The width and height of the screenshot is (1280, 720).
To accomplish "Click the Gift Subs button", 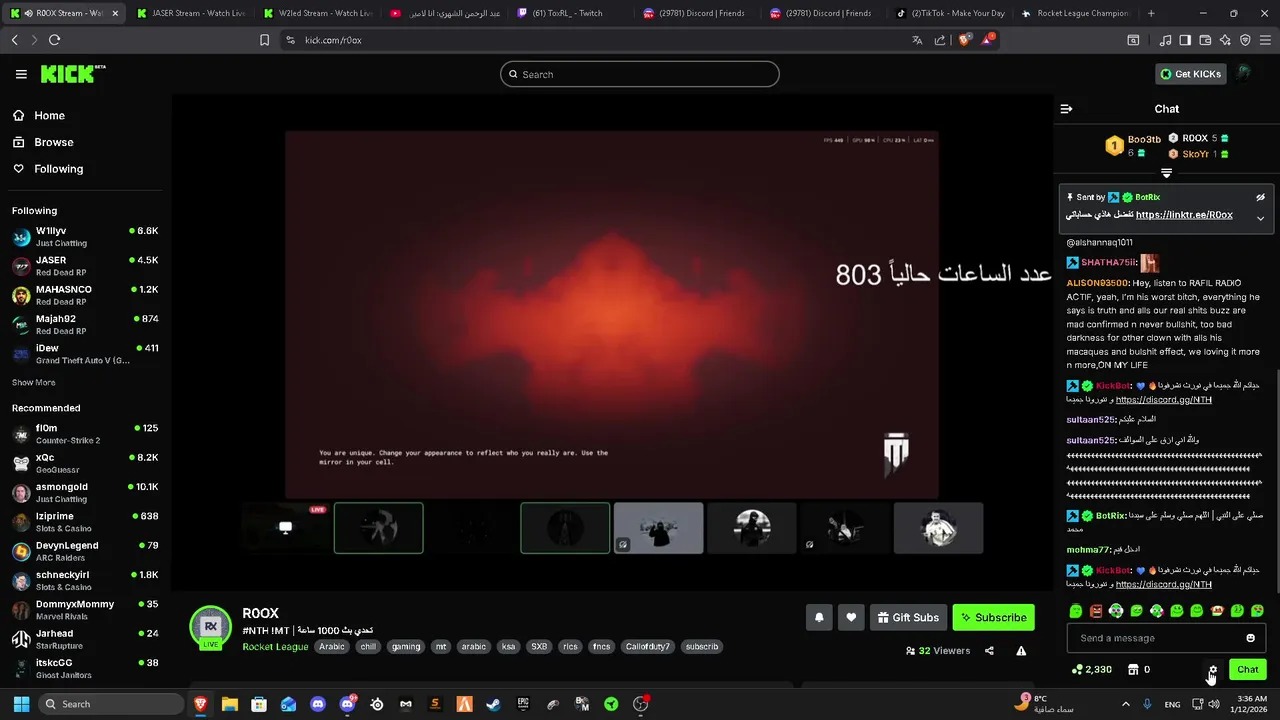I will [x=908, y=617].
